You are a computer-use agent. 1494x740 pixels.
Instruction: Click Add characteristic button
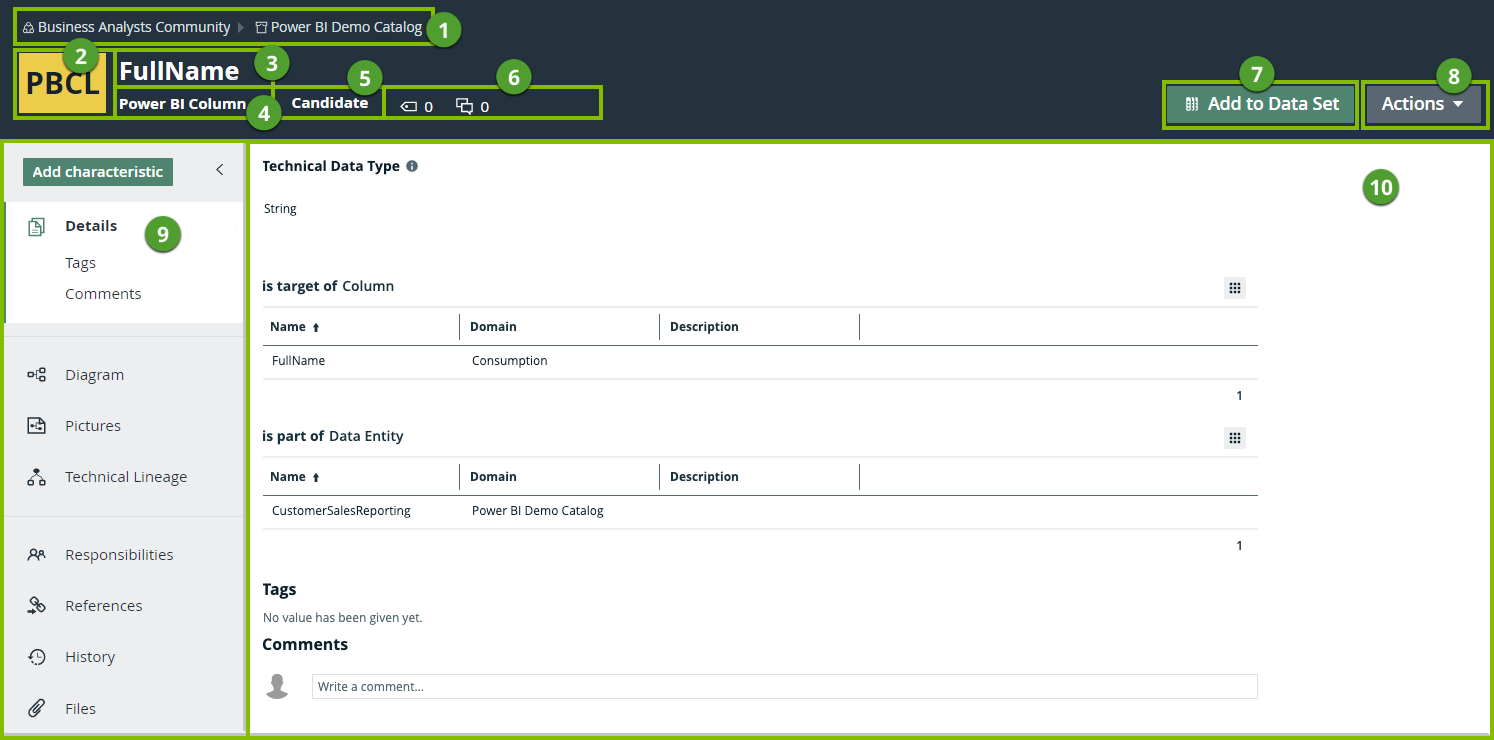pyautogui.click(x=98, y=172)
